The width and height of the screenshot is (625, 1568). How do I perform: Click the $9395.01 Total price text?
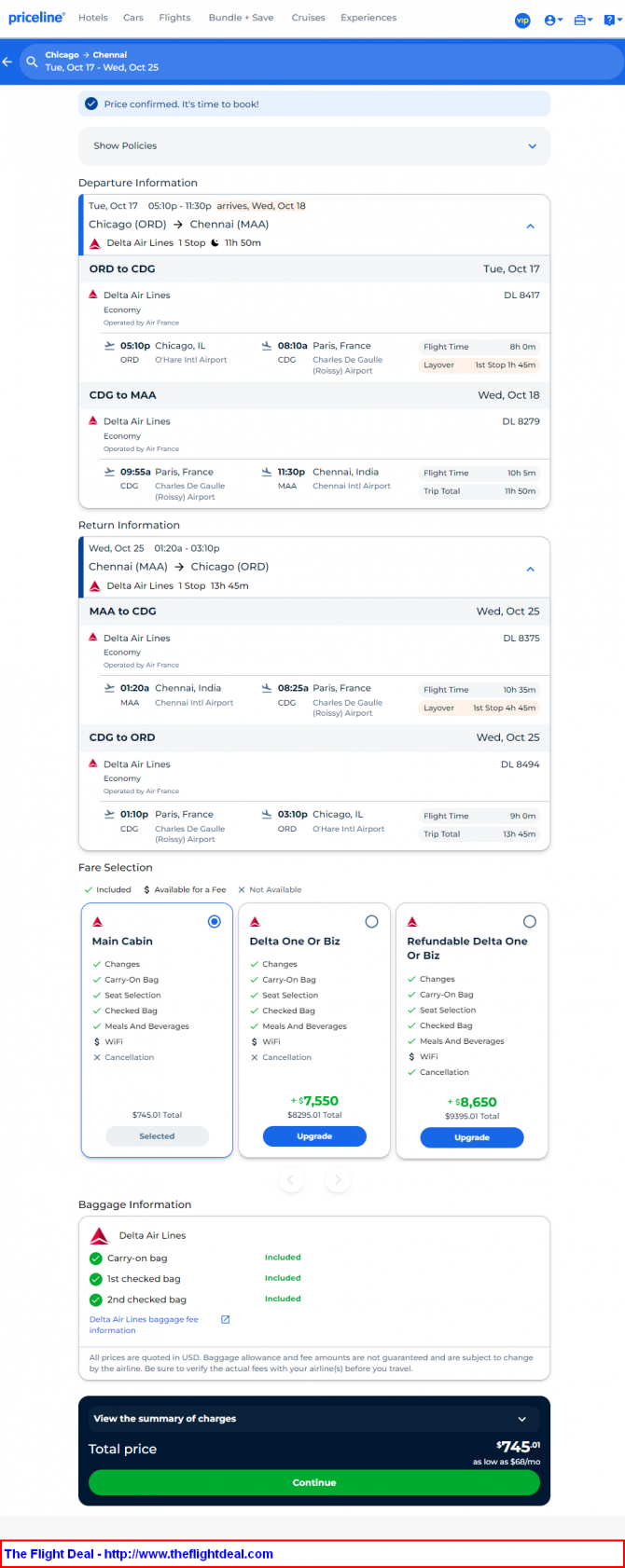pyautogui.click(x=472, y=1116)
